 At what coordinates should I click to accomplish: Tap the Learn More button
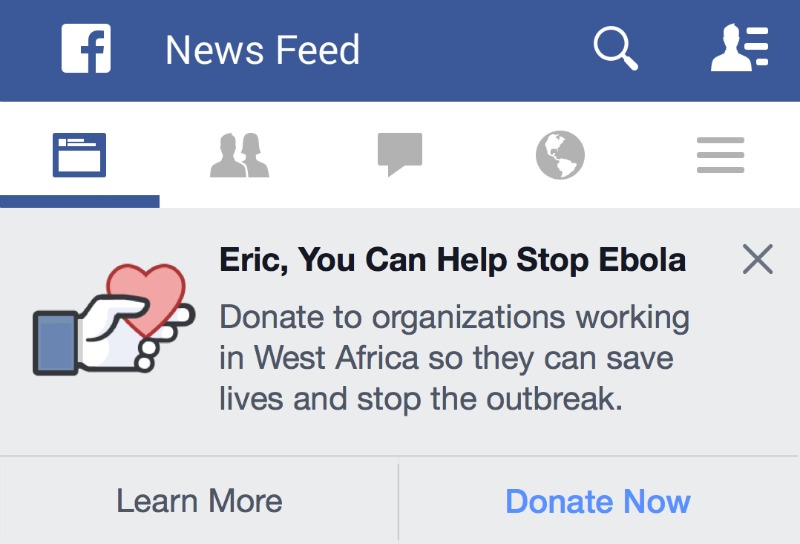coord(199,501)
